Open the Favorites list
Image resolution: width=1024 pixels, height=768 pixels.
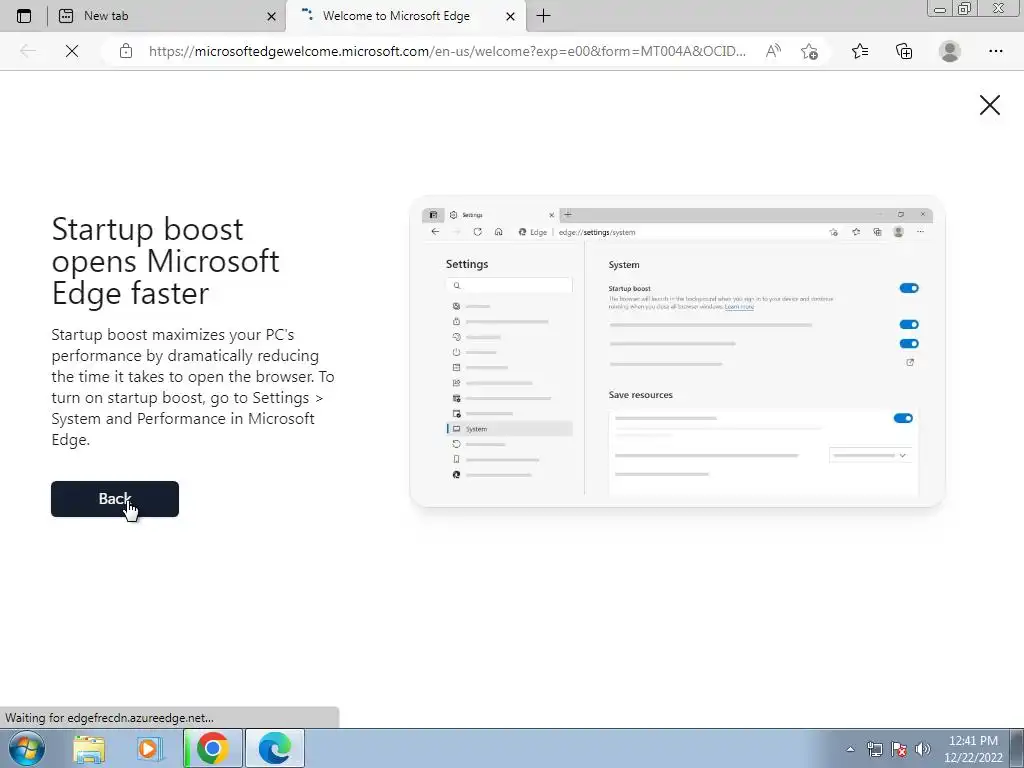(x=860, y=51)
